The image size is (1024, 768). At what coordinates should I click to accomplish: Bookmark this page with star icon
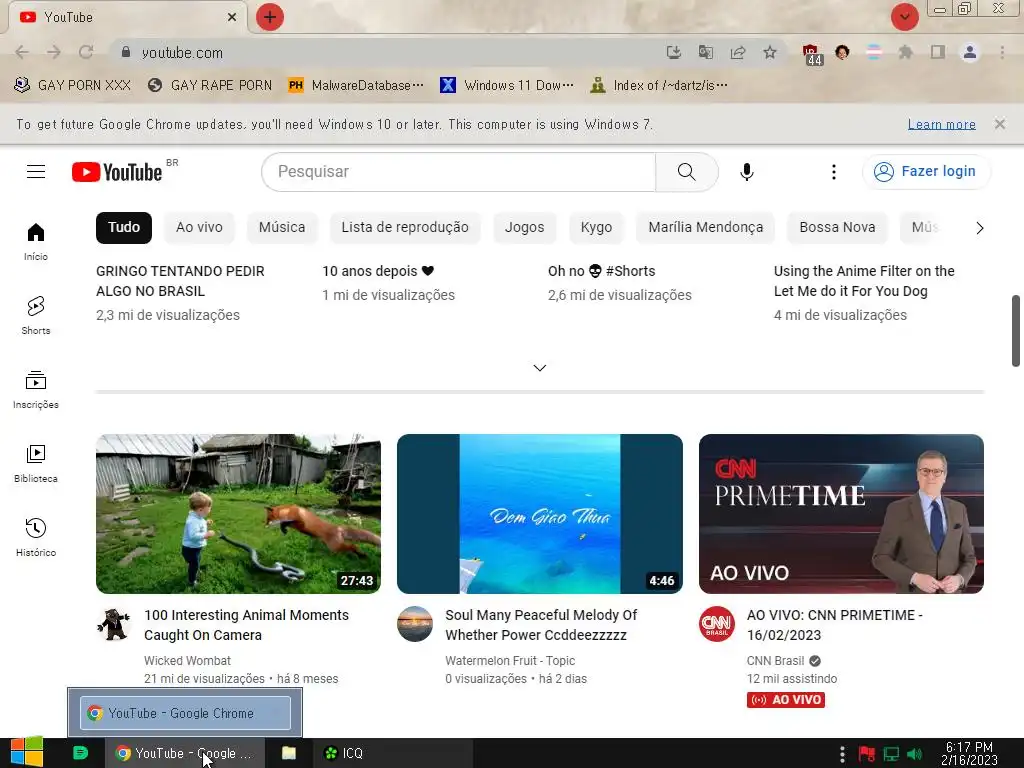(770, 52)
